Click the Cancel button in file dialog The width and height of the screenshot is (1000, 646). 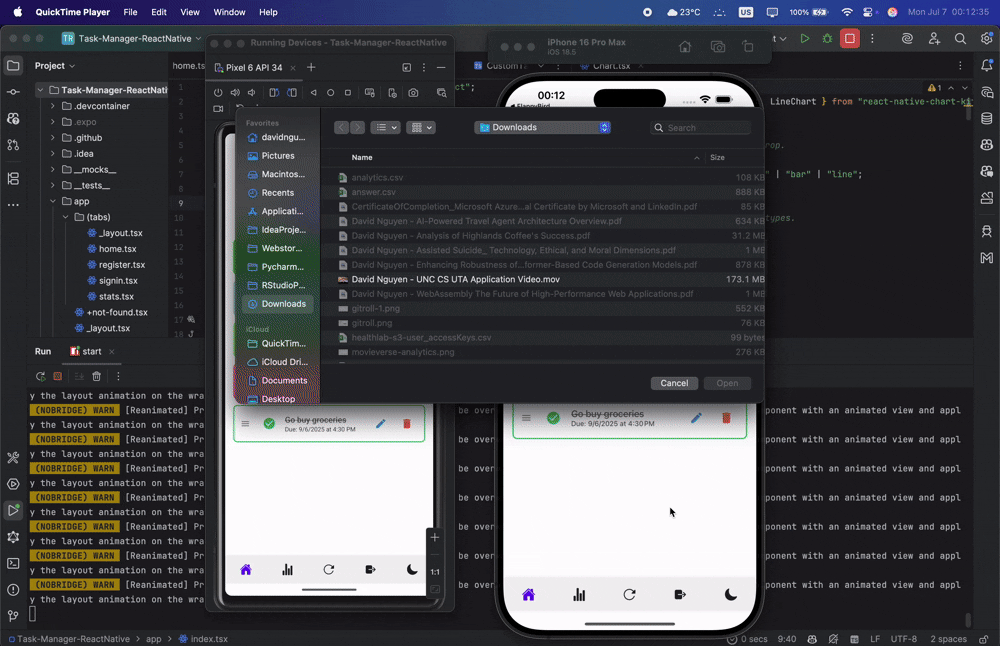[x=674, y=383]
